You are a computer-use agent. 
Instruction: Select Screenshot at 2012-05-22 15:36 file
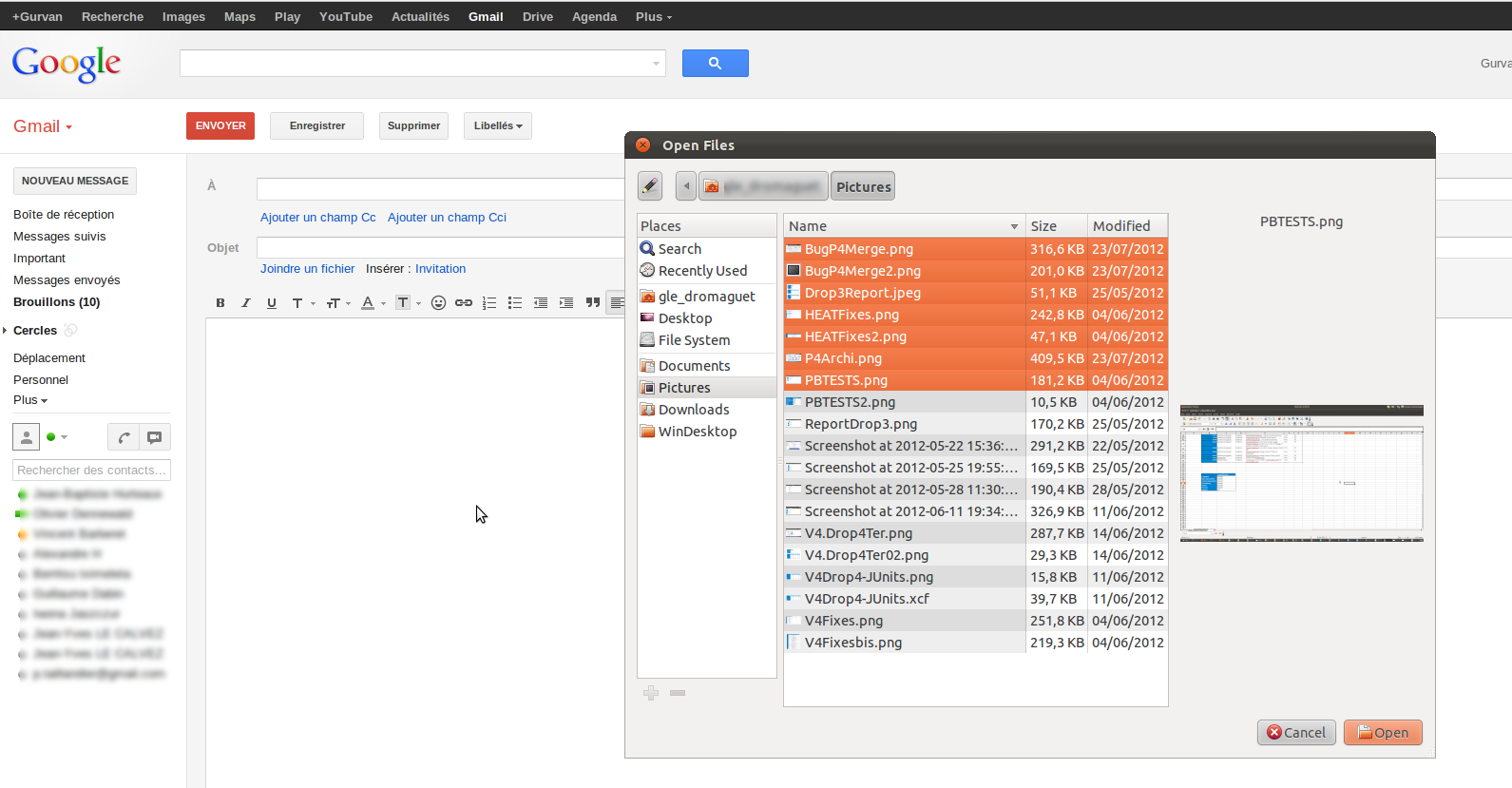pyautogui.click(x=976, y=446)
